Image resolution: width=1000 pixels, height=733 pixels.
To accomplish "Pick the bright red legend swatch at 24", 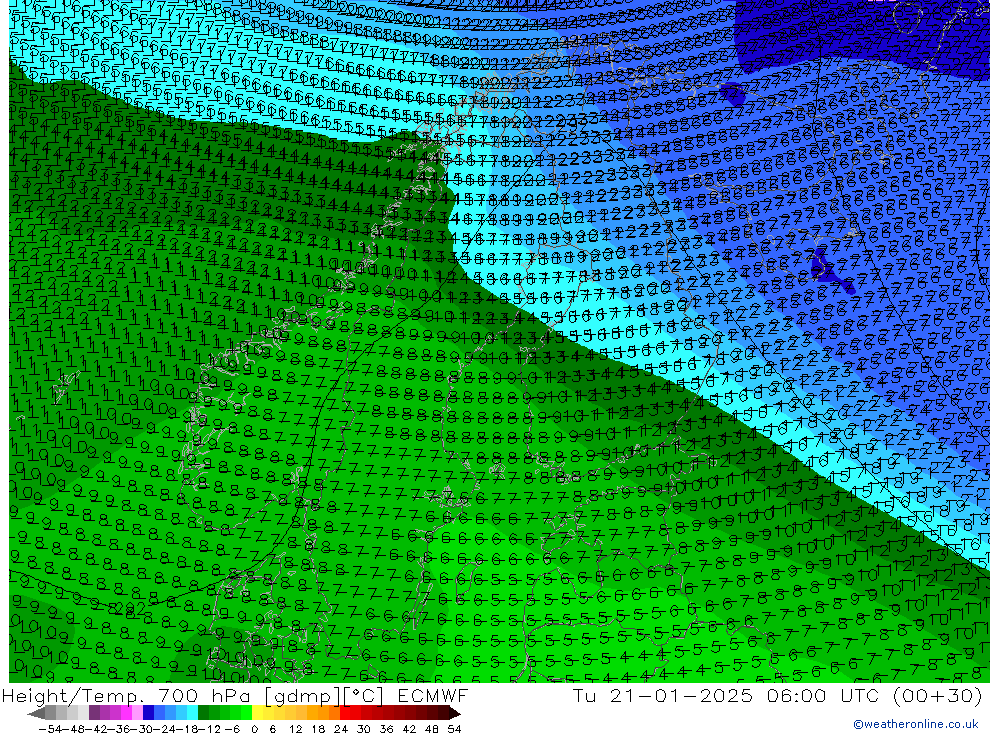I will click(345, 713).
